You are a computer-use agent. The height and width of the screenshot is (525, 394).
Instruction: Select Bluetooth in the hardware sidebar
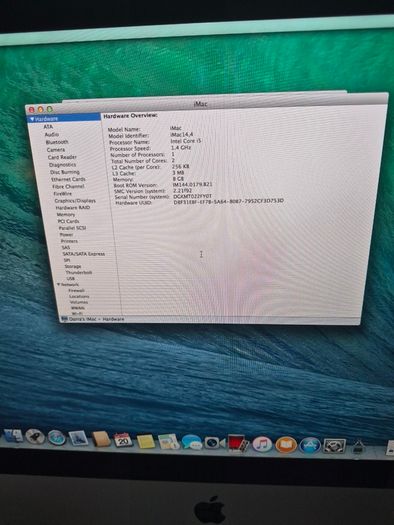[x=57, y=142]
